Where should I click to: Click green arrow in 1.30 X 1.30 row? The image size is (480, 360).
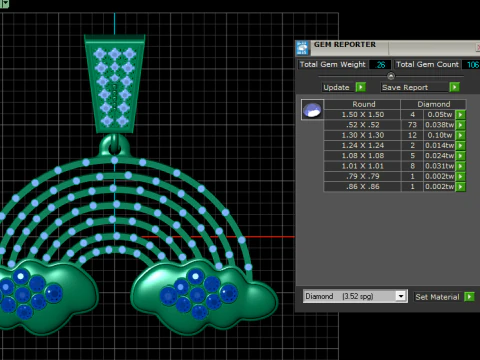(460, 135)
